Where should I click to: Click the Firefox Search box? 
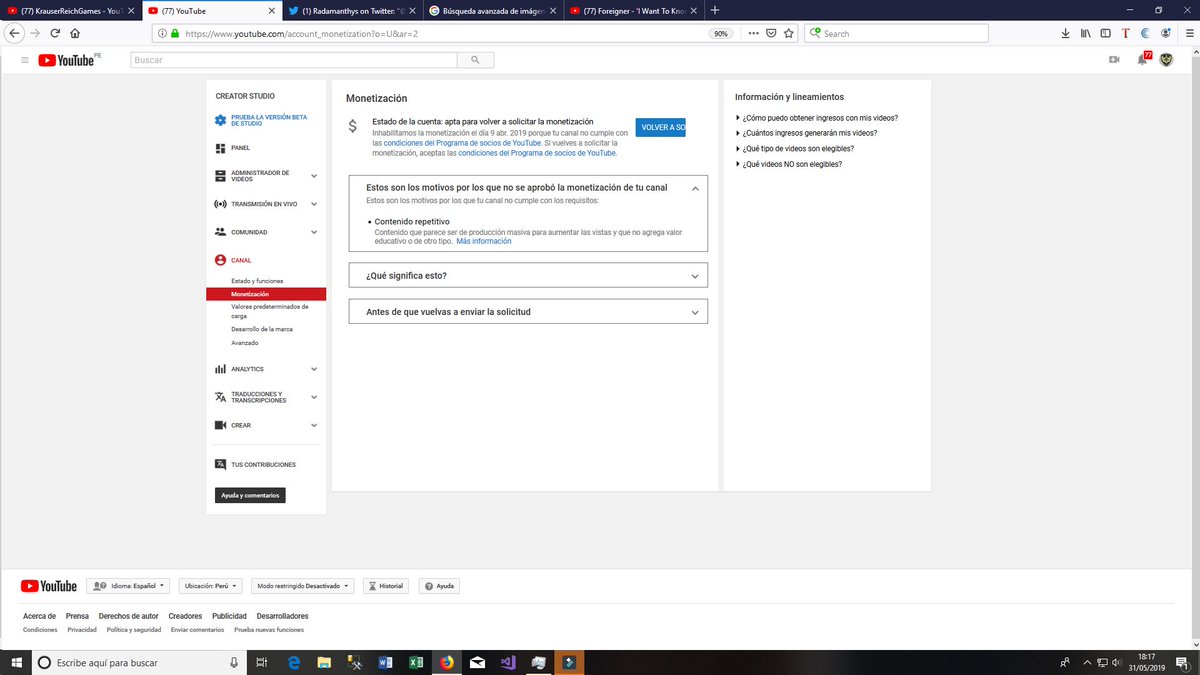coord(897,33)
